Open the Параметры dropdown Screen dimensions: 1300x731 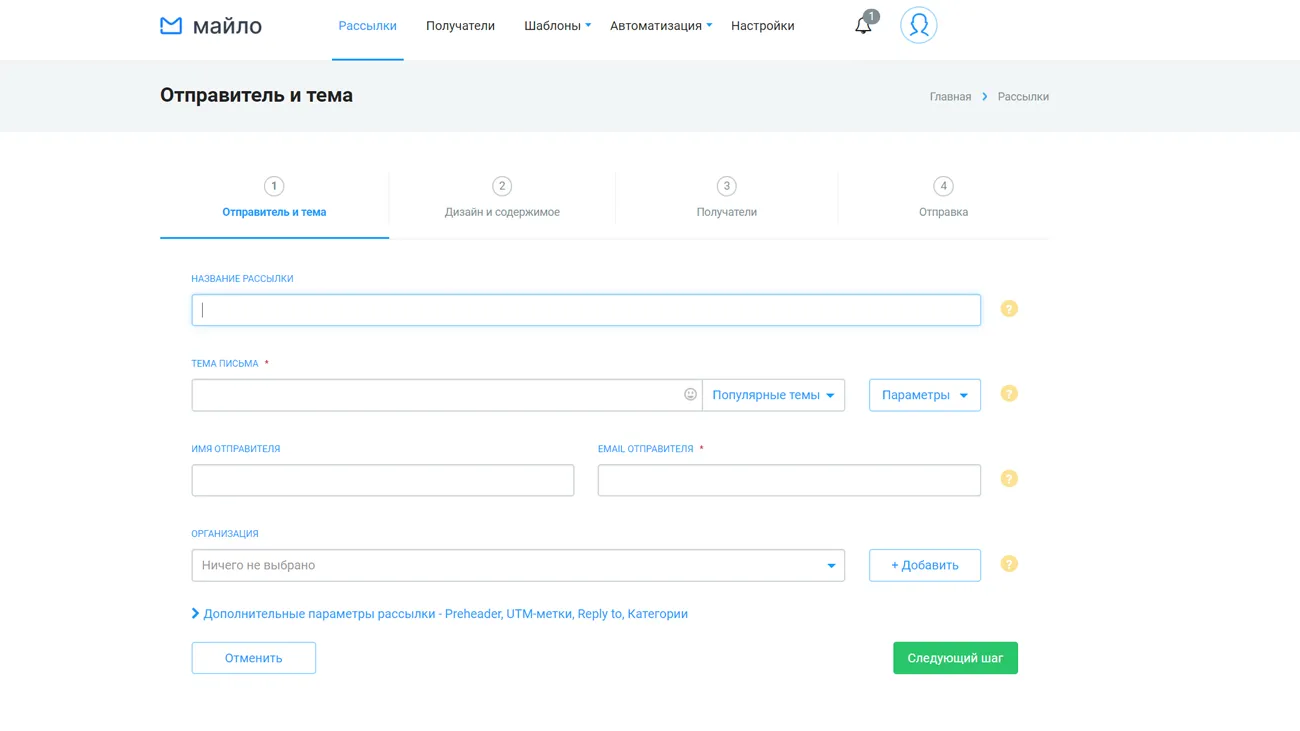(924, 395)
